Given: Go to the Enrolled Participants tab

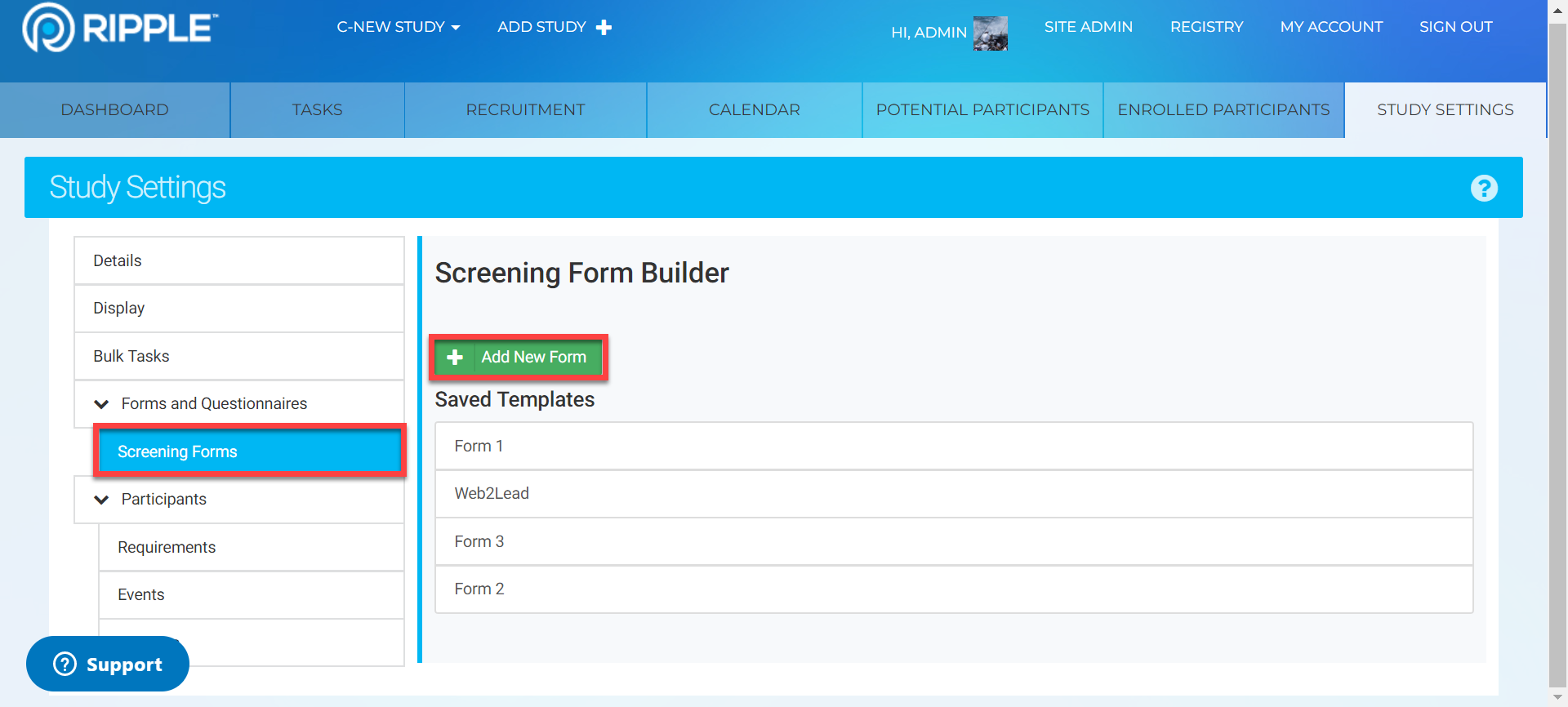Looking at the screenshot, I should [1223, 110].
